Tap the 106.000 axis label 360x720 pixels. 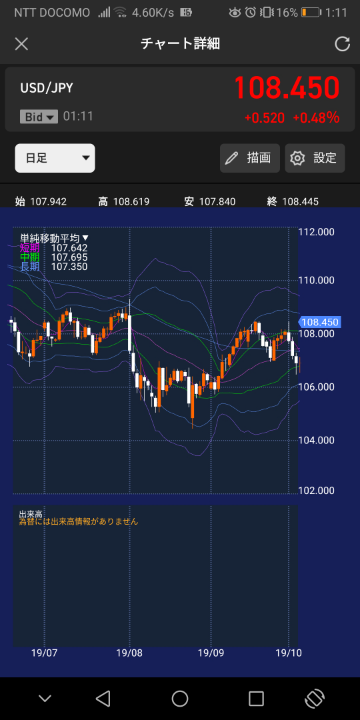point(316,387)
